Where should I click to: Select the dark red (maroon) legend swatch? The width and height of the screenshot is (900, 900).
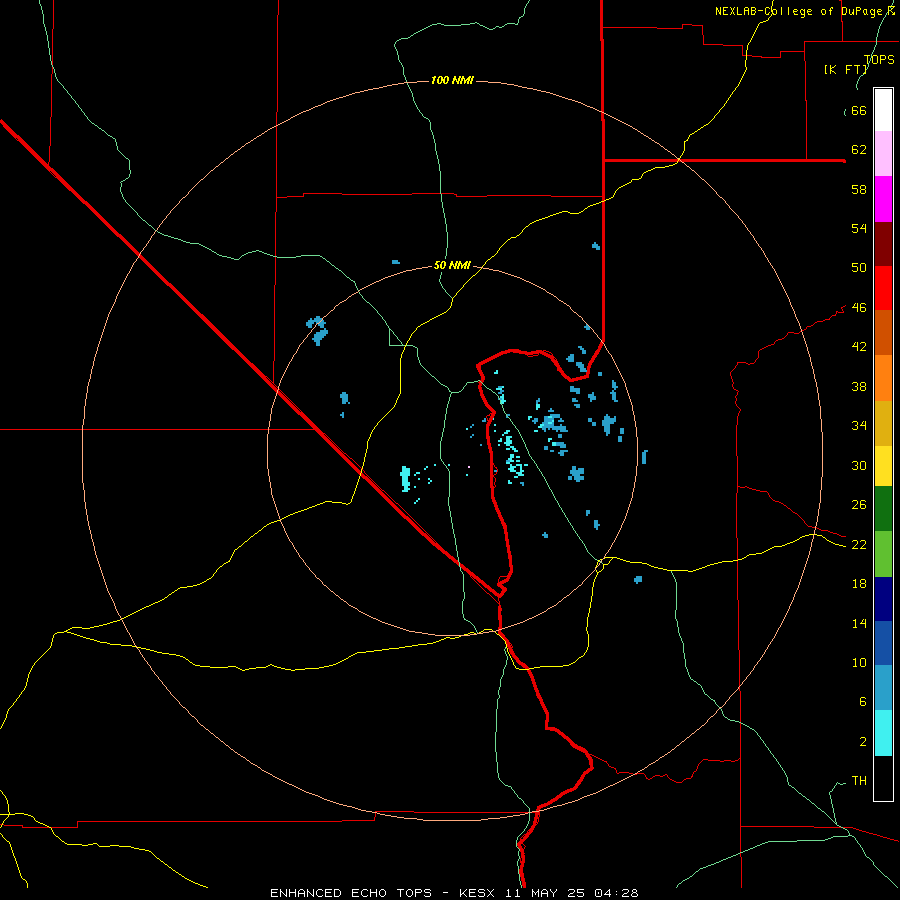tap(883, 244)
